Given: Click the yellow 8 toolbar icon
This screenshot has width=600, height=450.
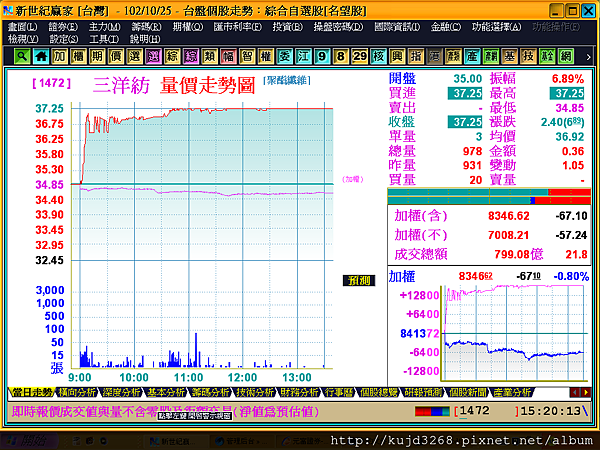Looking at the screenshot, I should 341,57.
